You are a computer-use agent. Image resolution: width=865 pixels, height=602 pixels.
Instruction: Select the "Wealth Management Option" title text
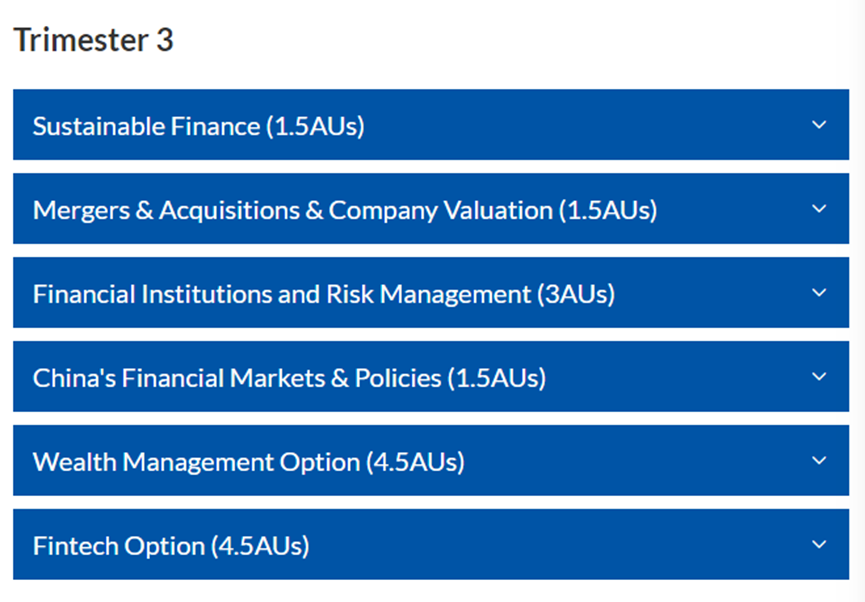[196, 462]
